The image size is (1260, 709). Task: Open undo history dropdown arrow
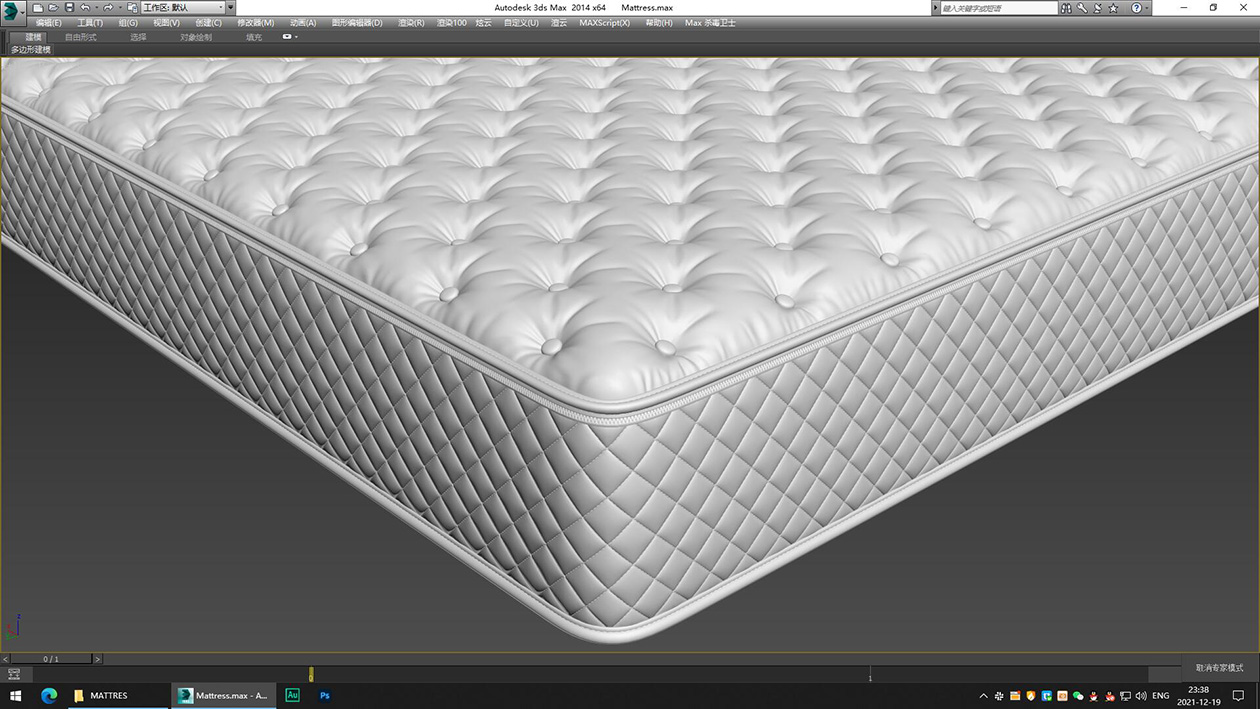96,8
